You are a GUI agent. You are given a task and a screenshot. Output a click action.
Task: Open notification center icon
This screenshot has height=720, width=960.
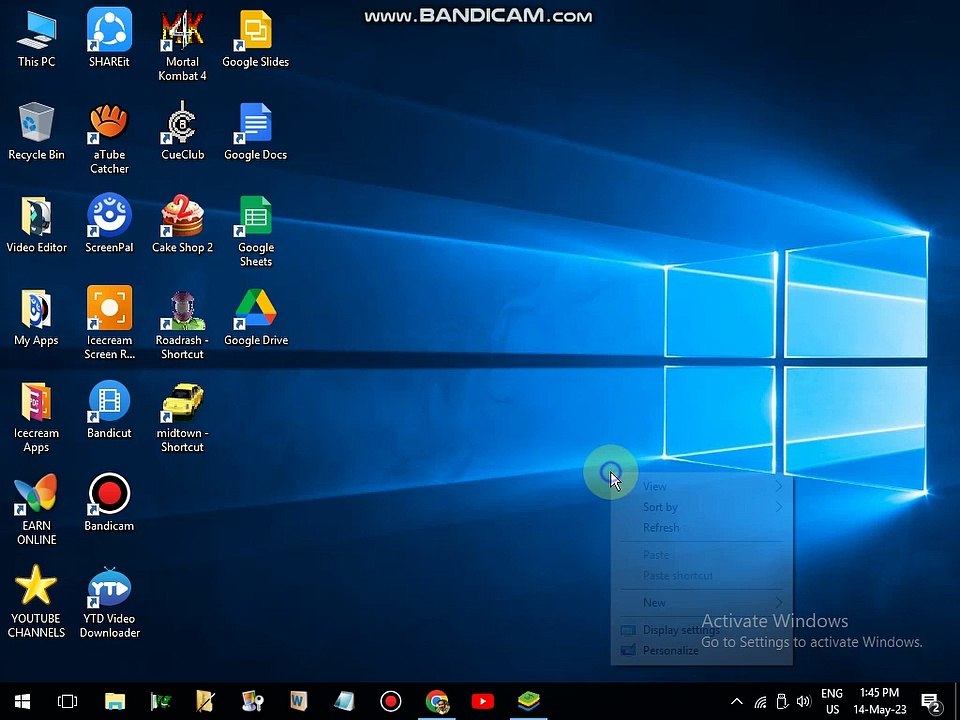click(x=931, y=702)
